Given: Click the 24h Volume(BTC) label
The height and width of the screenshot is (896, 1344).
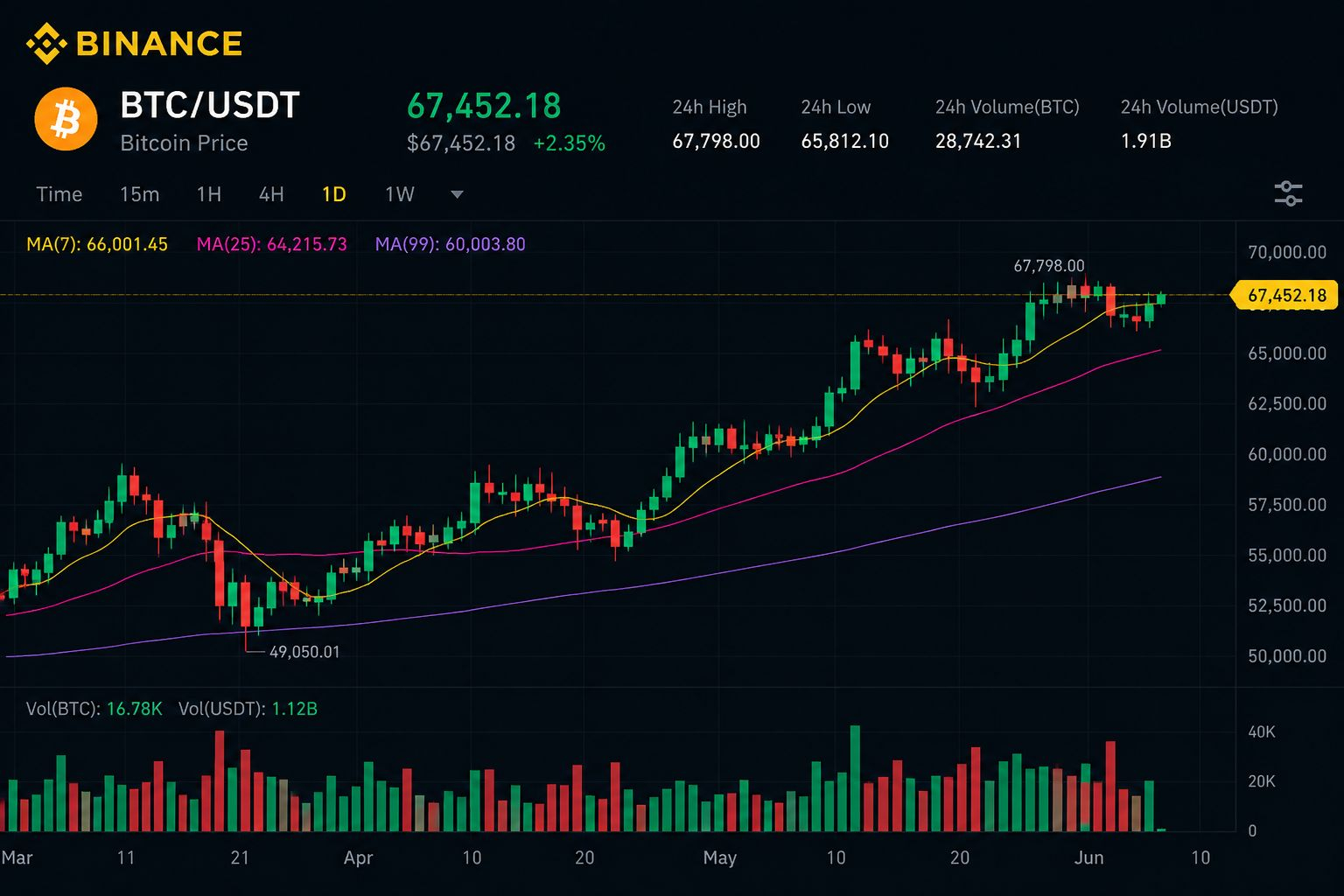Looking at the screenshot, I should [x=1007, y=107].
